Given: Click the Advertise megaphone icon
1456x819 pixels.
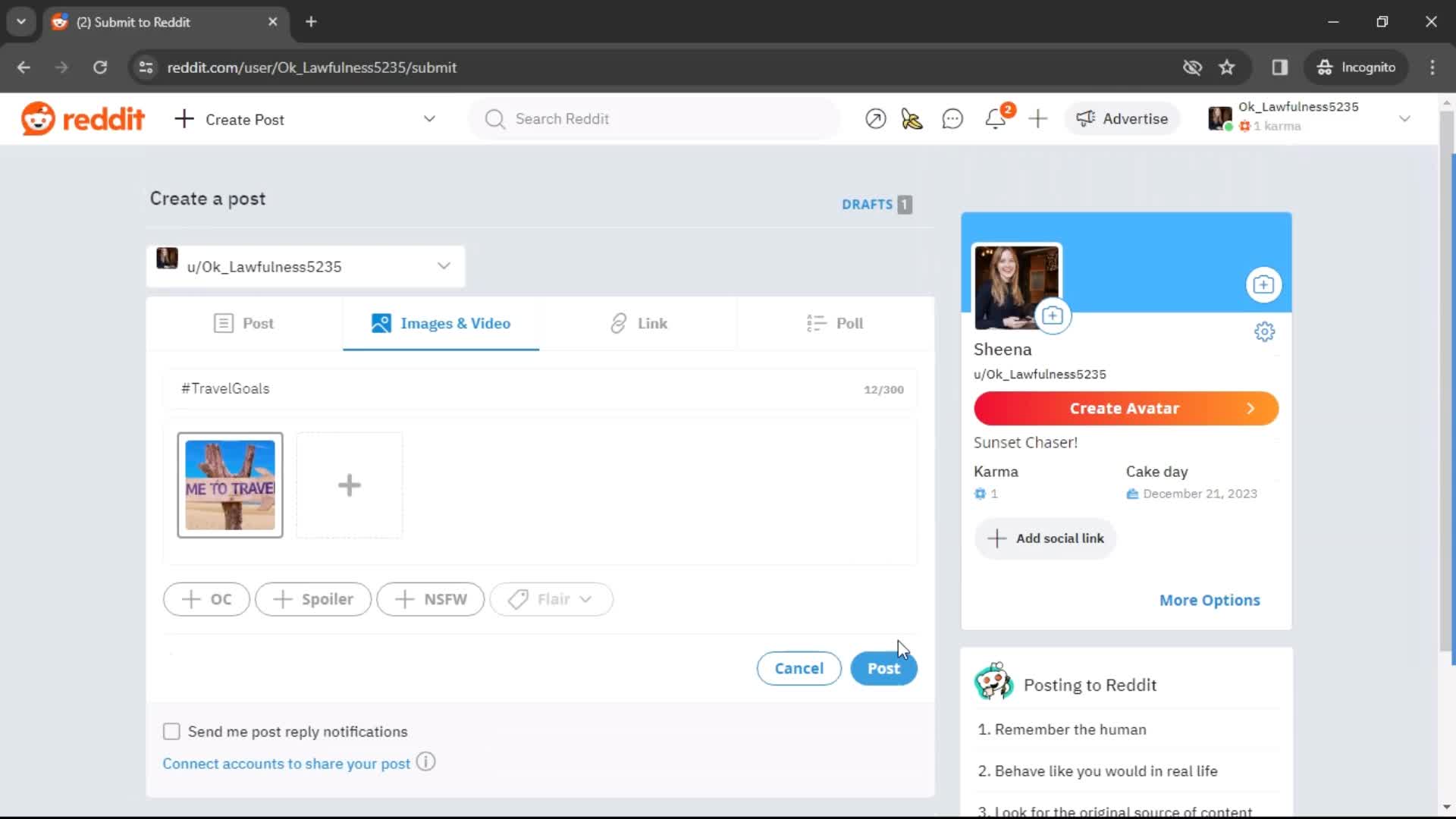Looking at the screenshot, I should pyautogui.click(x=1085, y=118).
